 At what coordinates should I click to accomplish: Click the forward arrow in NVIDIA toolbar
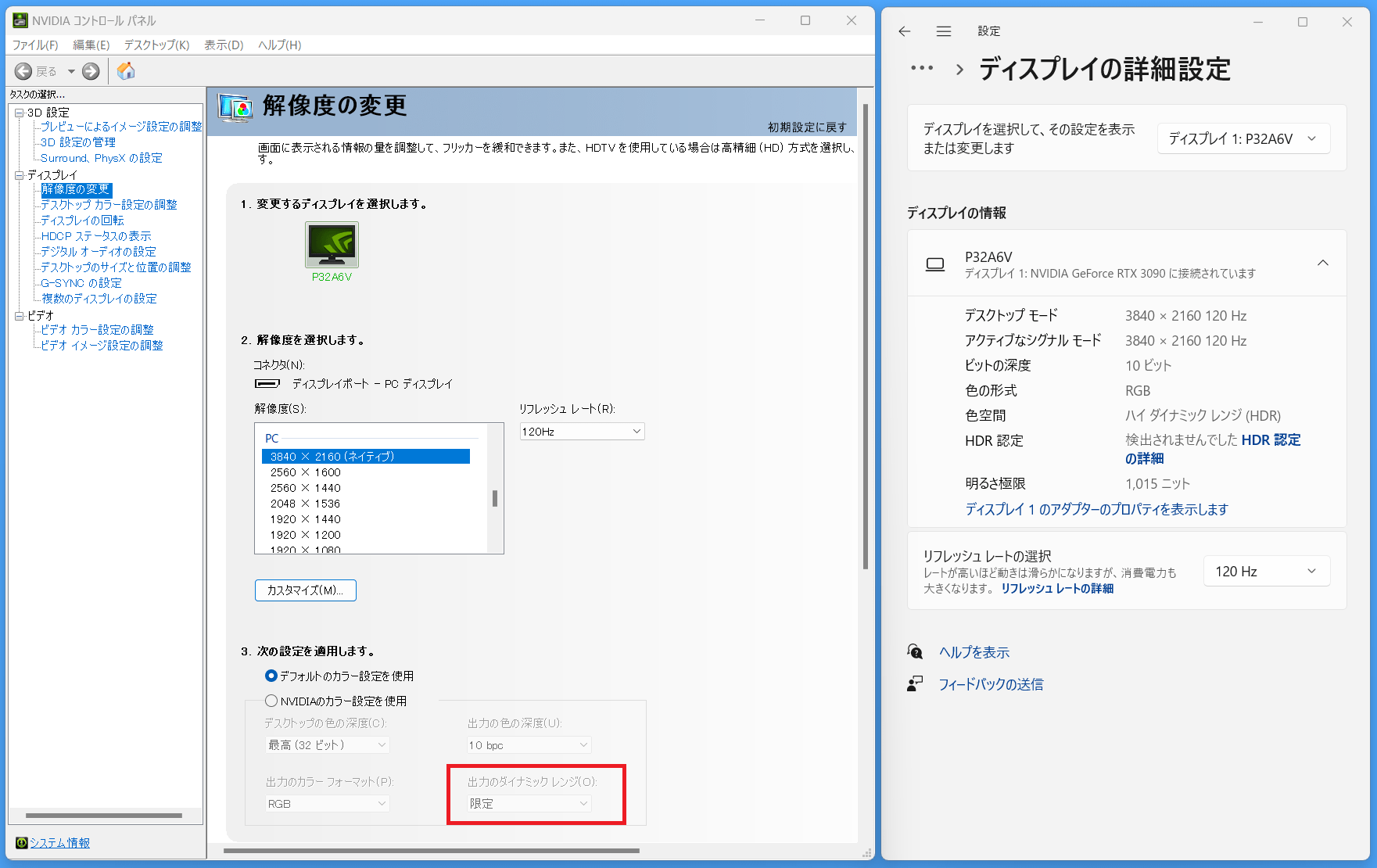[x=91, y=71]
